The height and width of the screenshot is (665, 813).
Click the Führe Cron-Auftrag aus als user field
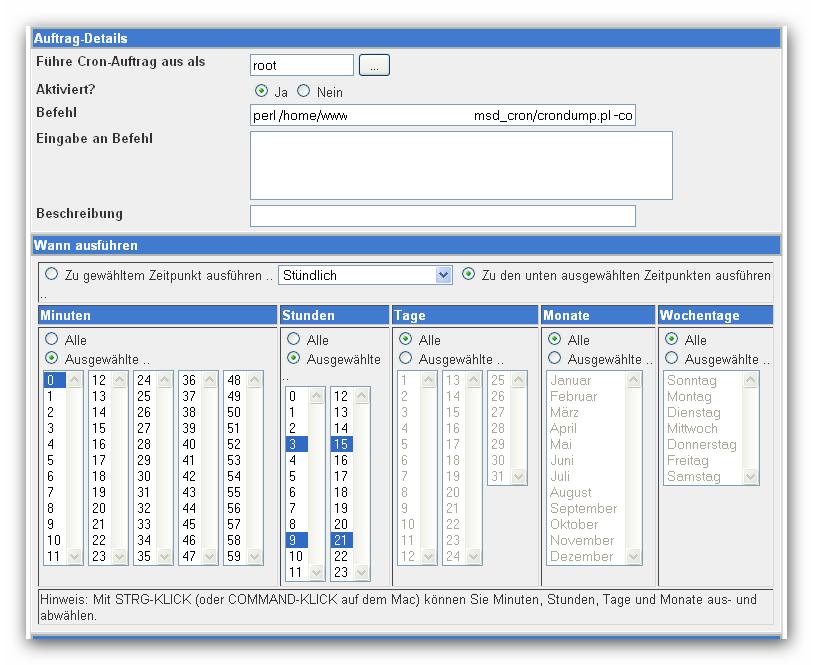pos(301,66)
